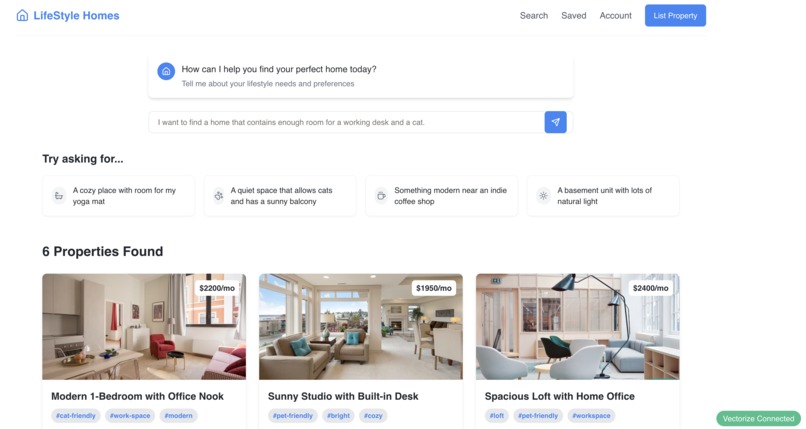Send the query with paper plane icon
Viewport: 806px width, 429px height.
click(x=555, y=122)
